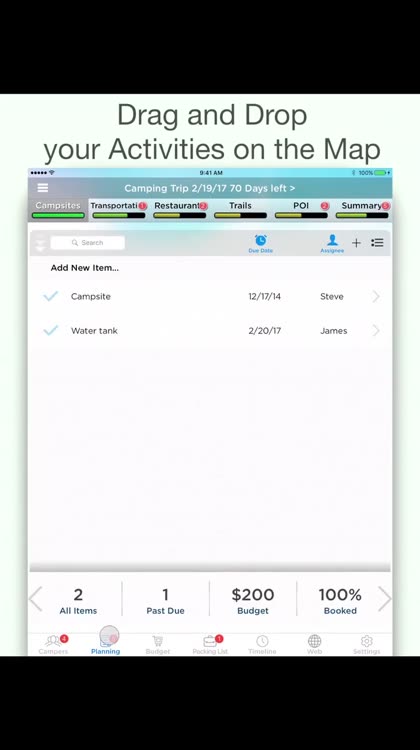Tap the Due Date alarm clock icon
The image size is (420, 750).
pyautogui.click(x=261, y=240)
